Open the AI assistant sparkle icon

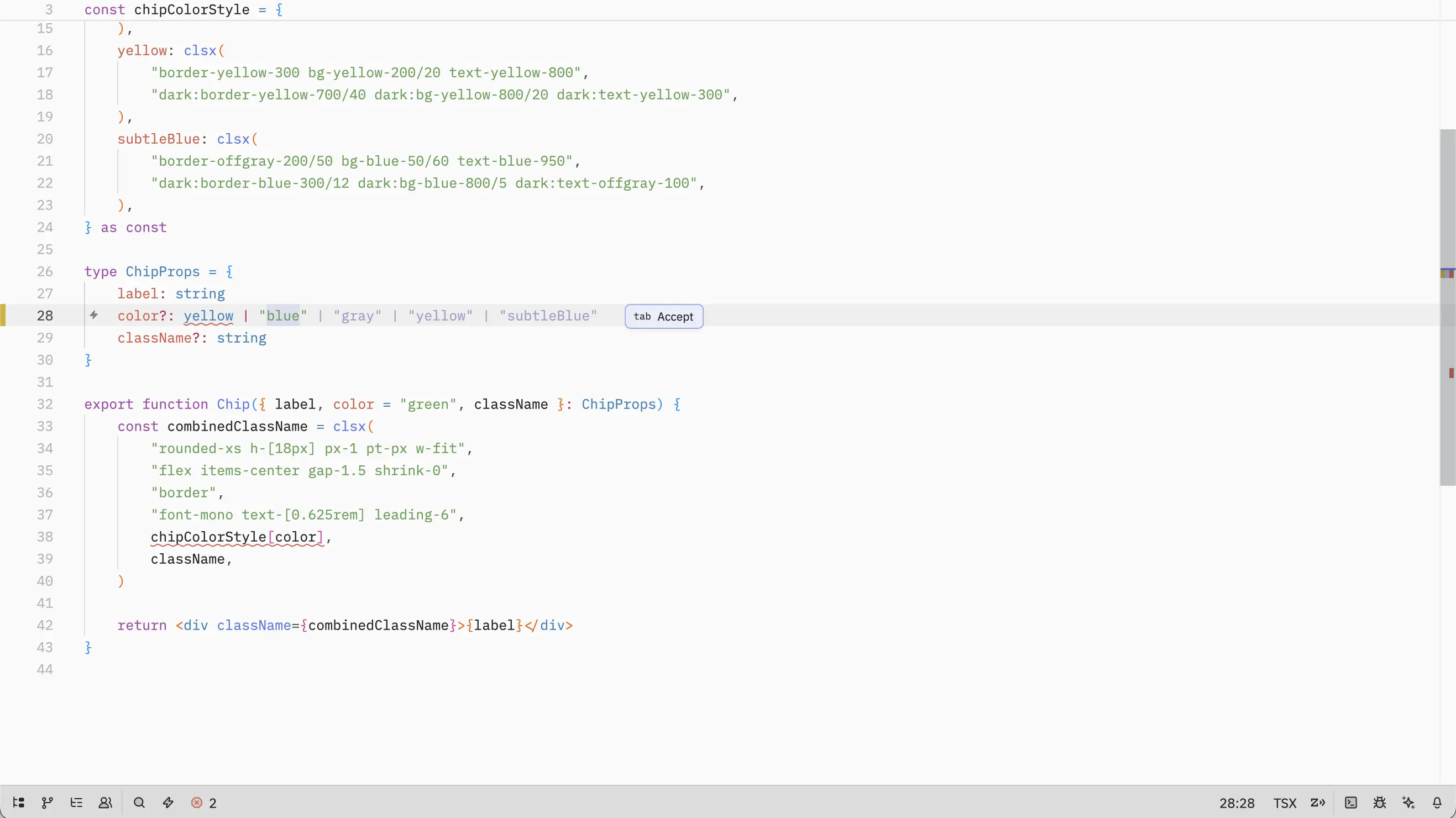1408,803
